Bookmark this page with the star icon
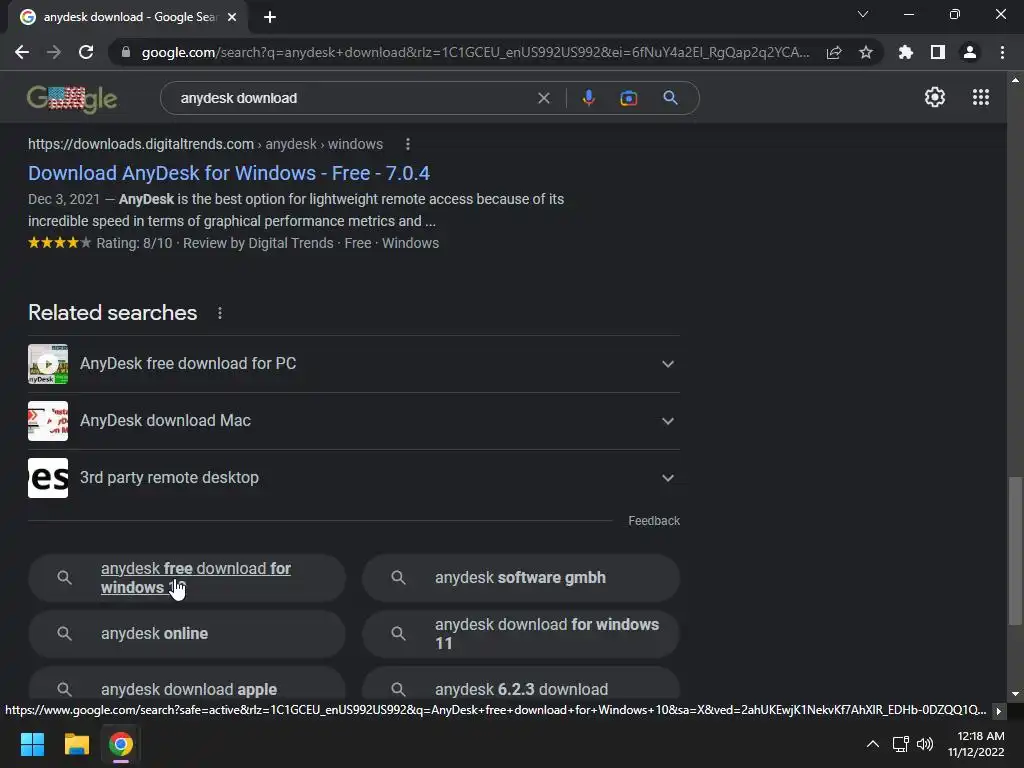This screenshot has width=1024, height=768. 866,52
